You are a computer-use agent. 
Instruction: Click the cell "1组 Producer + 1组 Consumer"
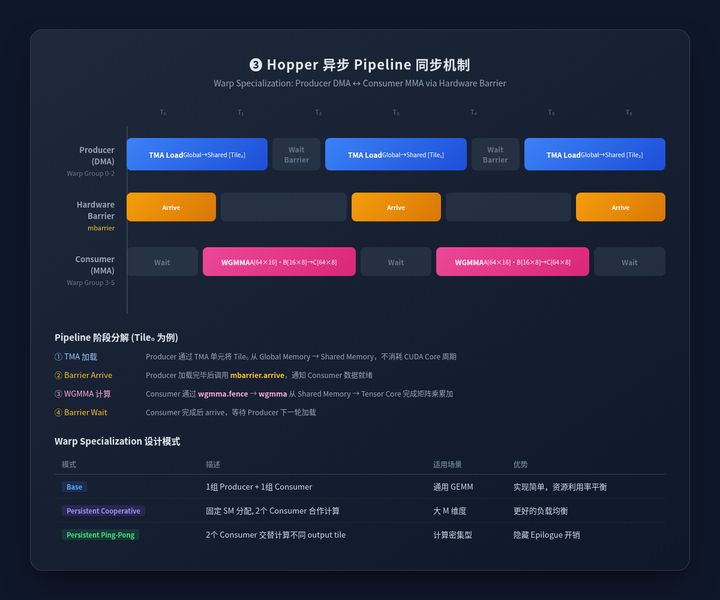pyautogui.click(x=259, y=487)
